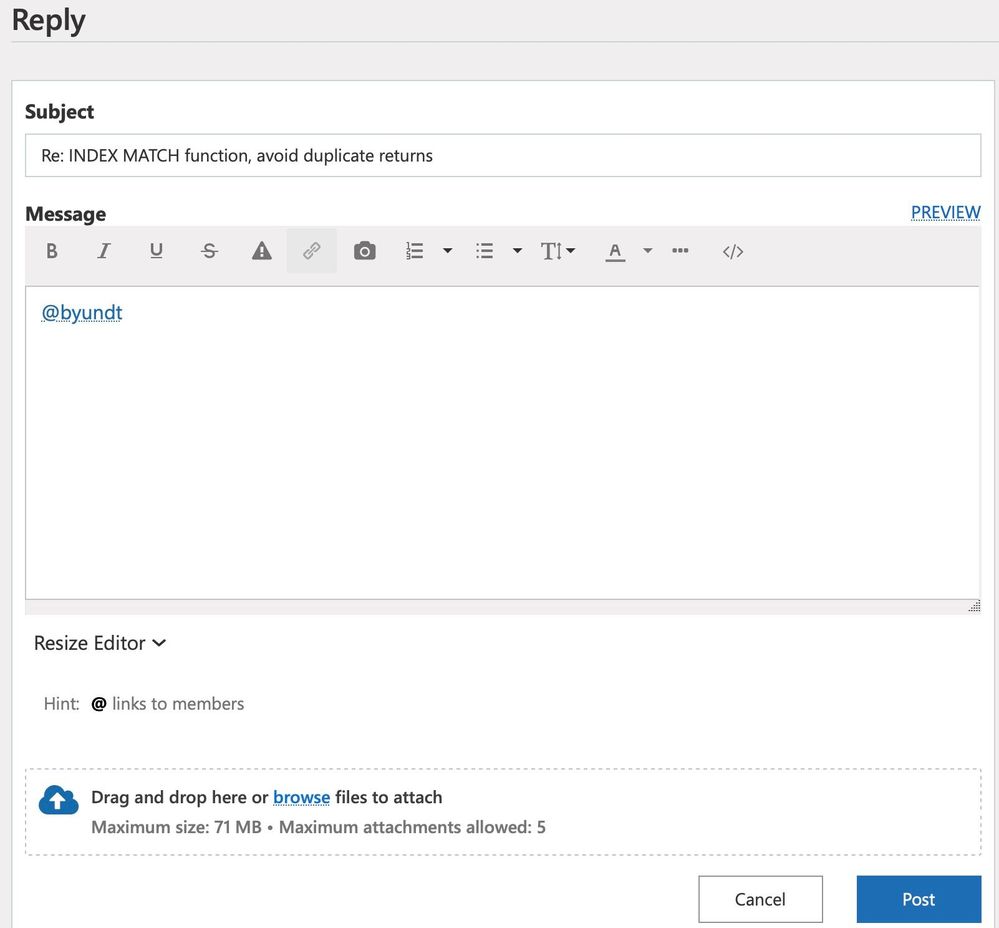Viewport: 999px width, 928px height.
Task: Toggle Italic formatting
Action: 104,251
